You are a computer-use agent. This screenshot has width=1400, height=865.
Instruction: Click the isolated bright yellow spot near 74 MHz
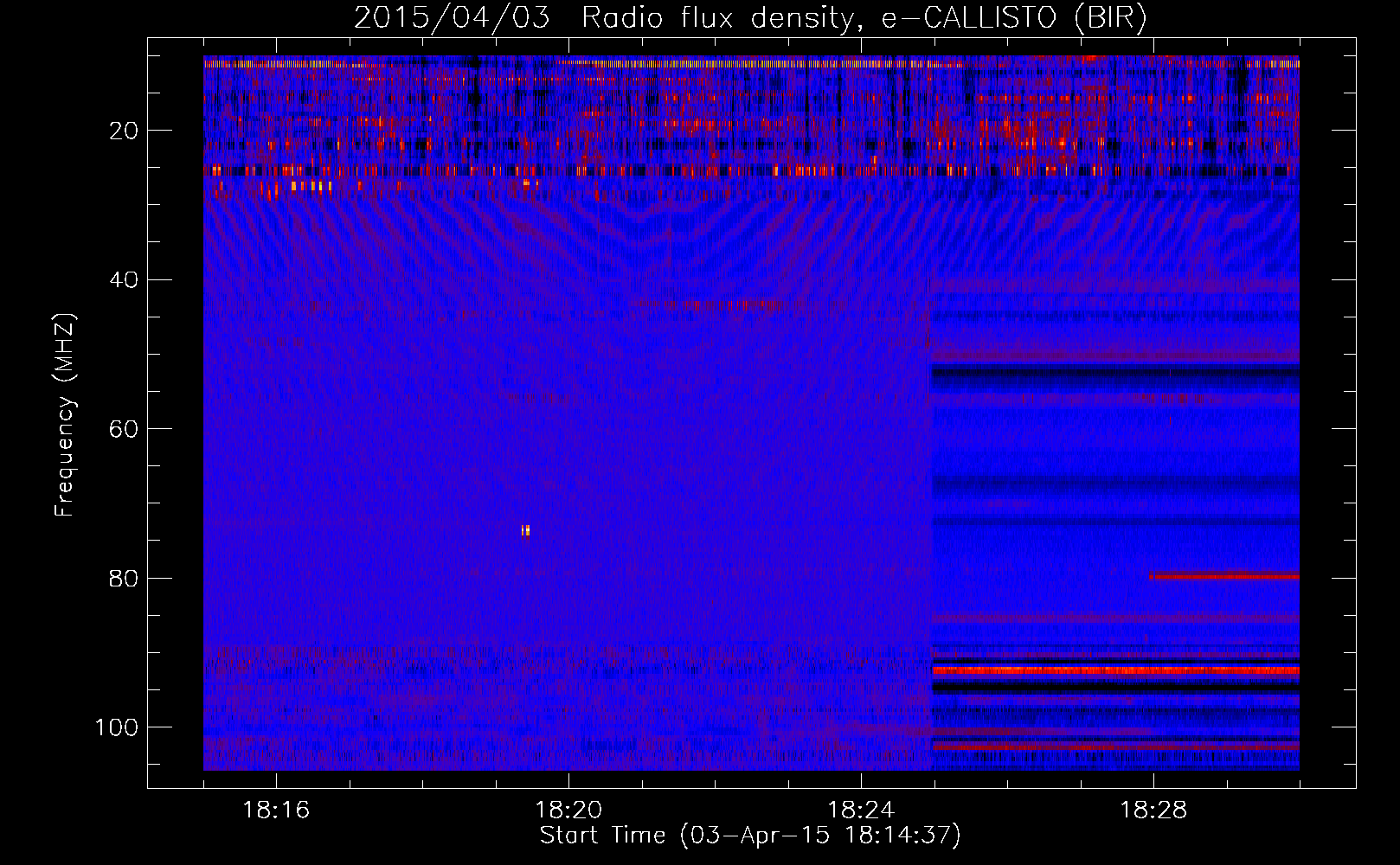click(525, 530)
